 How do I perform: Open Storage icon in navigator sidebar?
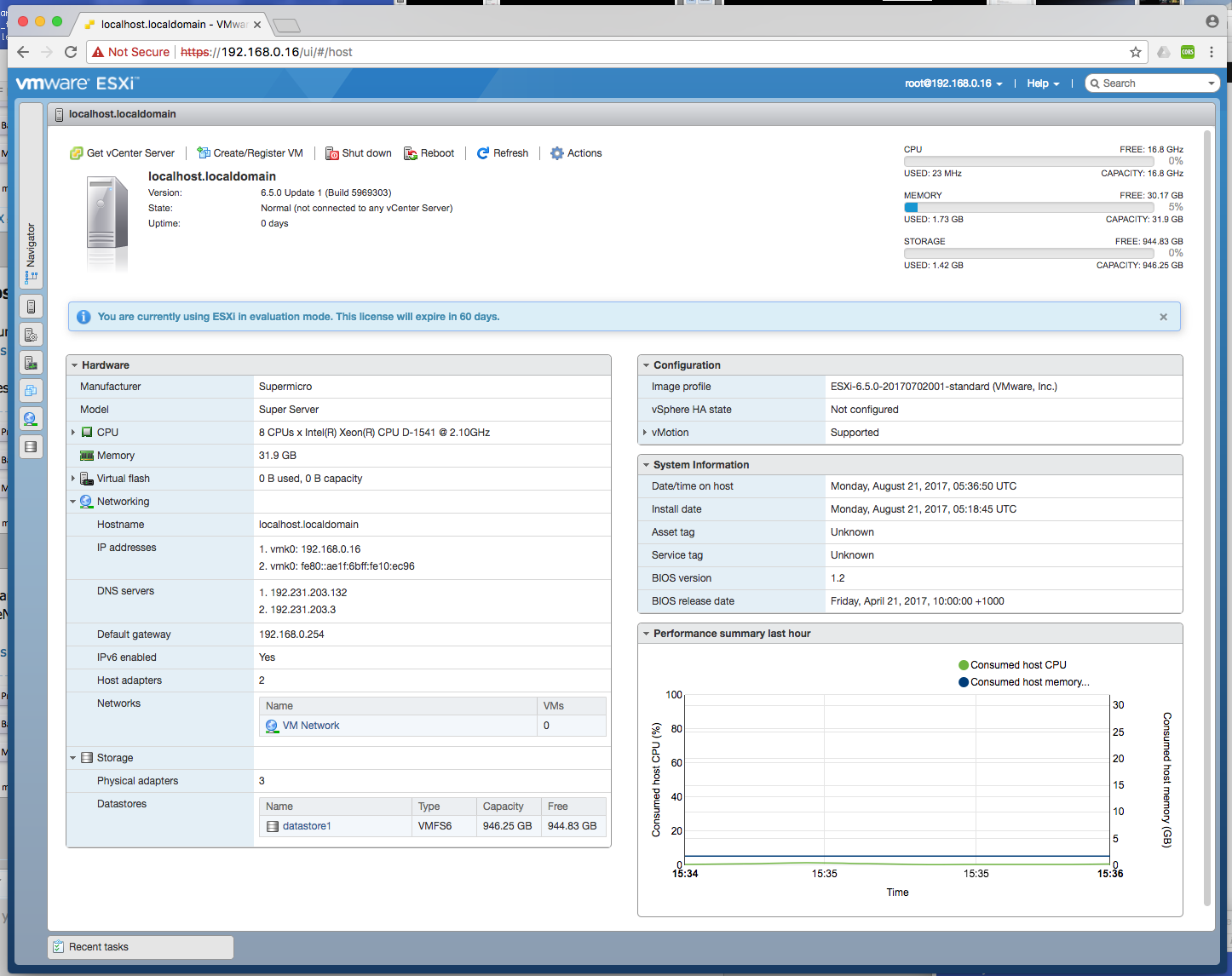pyautogui.click(x=31, y=447)
